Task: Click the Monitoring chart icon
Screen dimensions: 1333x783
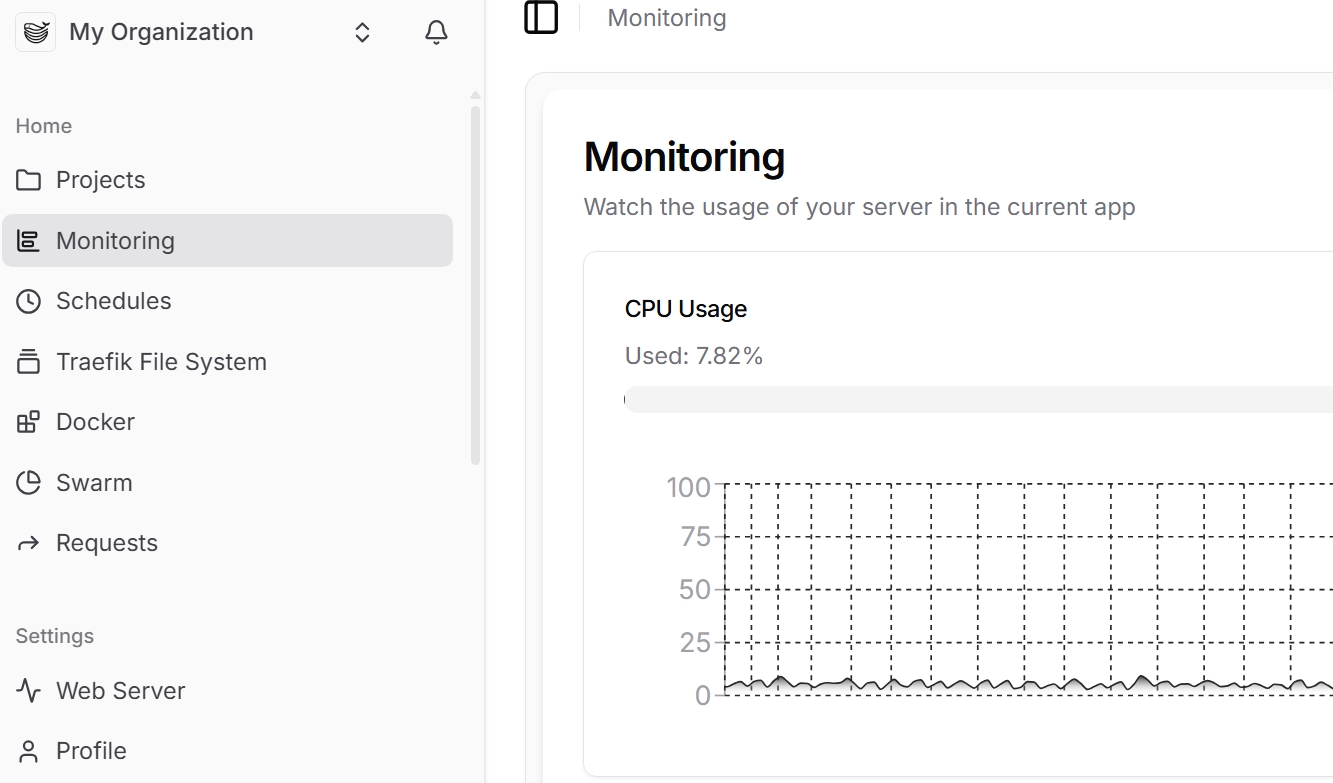Action: 29,241
